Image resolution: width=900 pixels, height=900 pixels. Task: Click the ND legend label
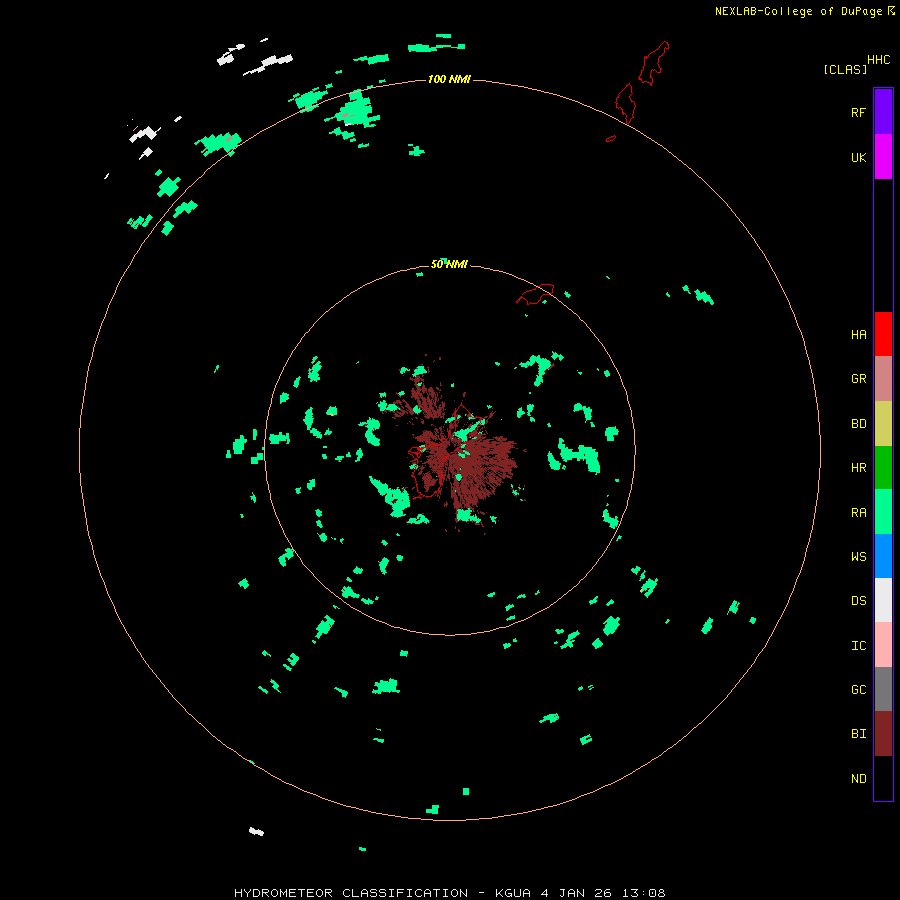858,779
